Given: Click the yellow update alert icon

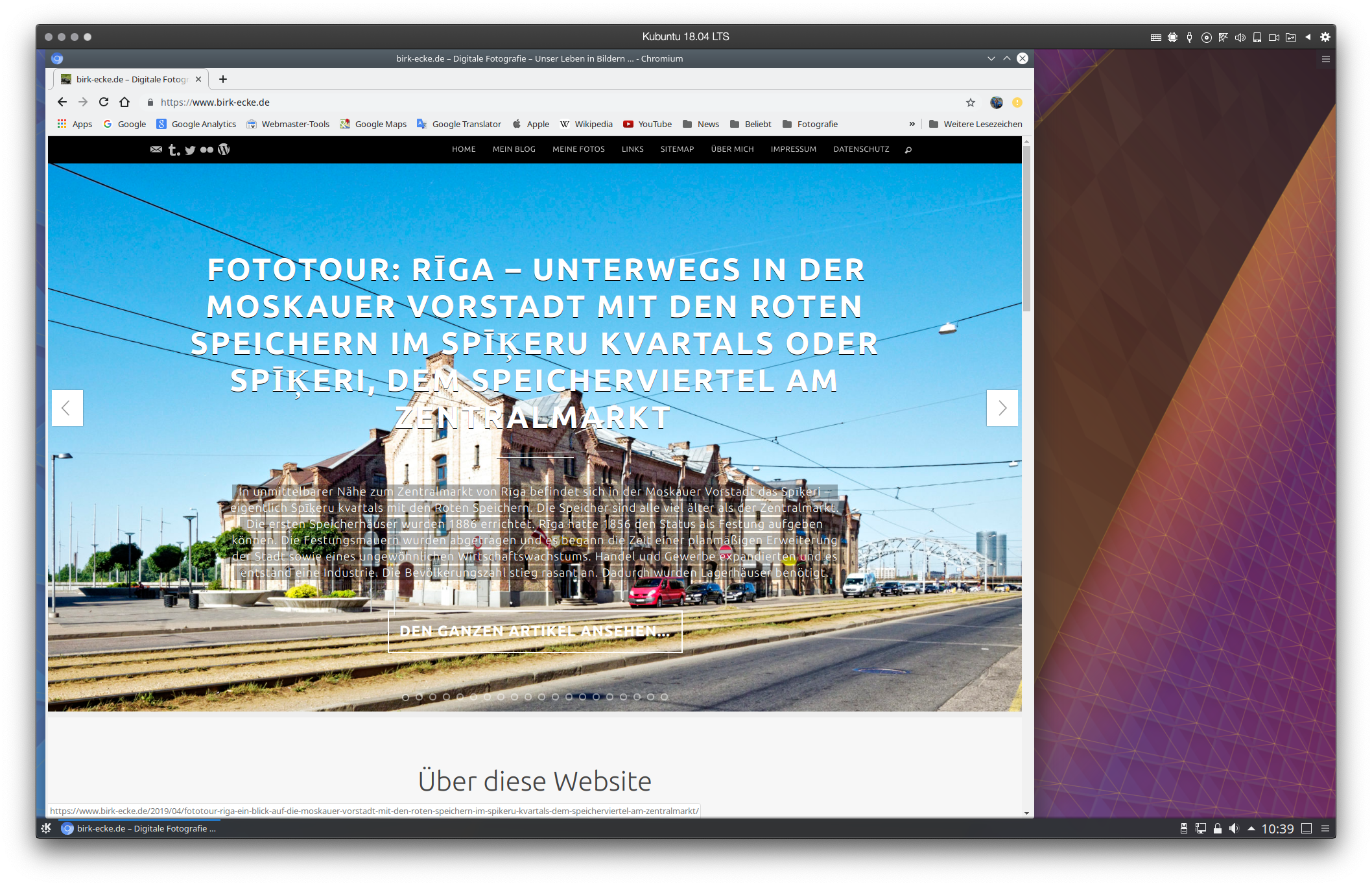Looking at the screenshot, I should click(1017, 102).
